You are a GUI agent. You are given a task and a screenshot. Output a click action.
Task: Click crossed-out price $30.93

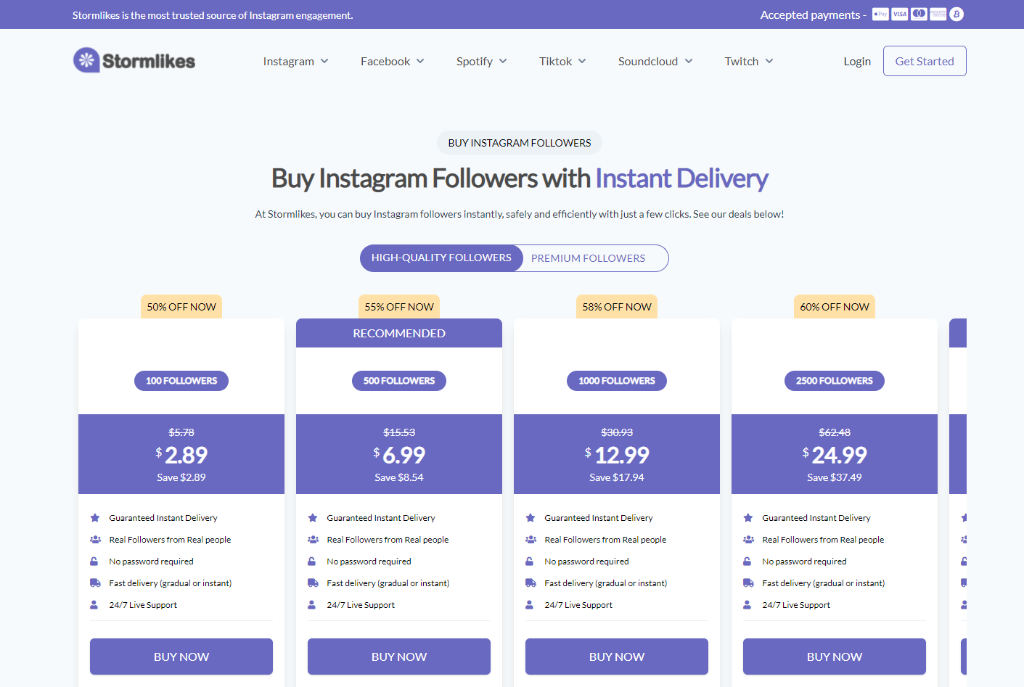pos(616,432)
